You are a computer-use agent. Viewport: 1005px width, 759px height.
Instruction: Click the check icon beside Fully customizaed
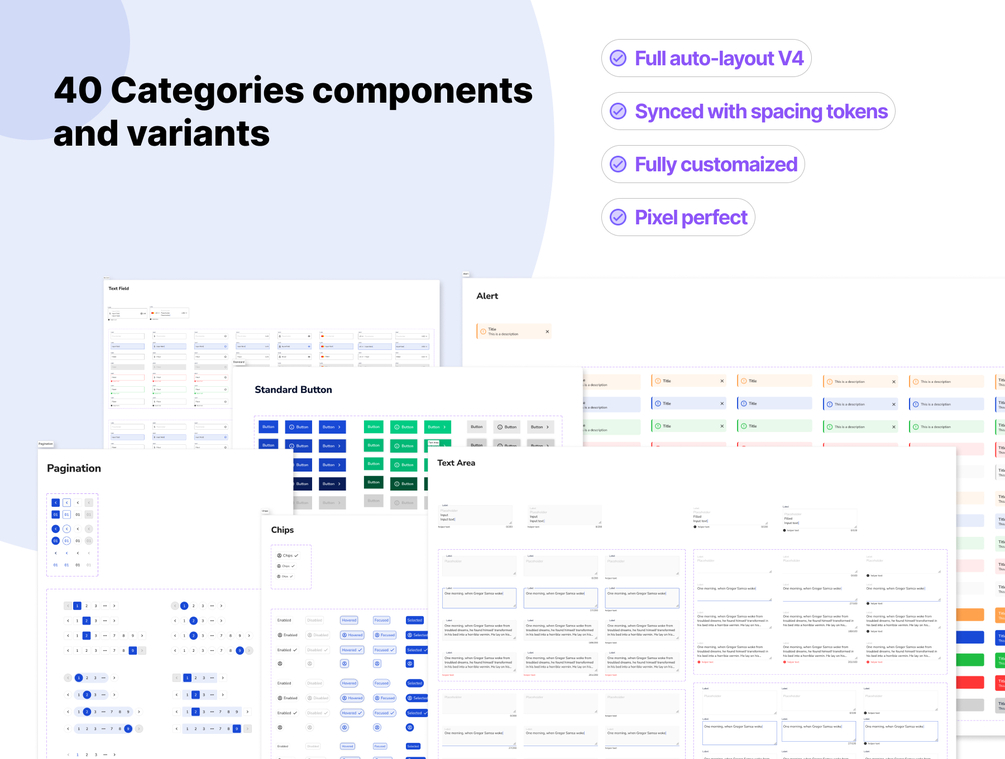point(618,165)
